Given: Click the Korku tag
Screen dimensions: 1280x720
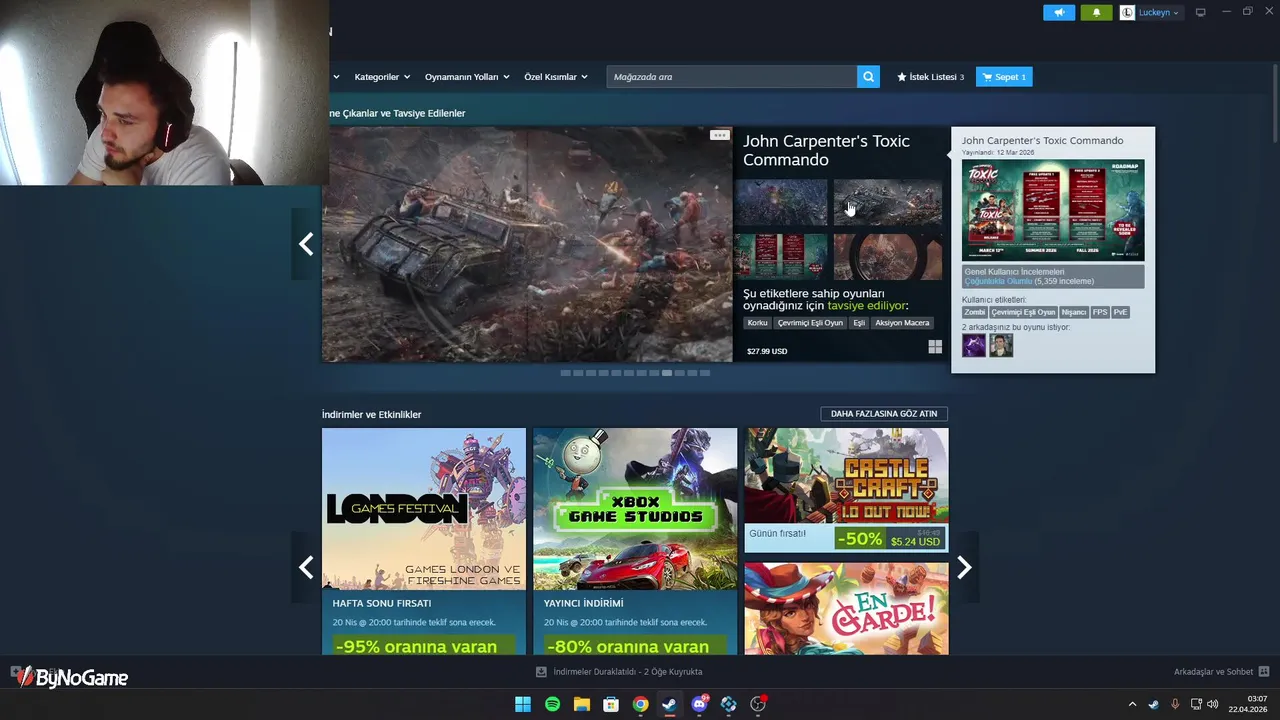Looking at the screenshot, I should (x=757, y=323).
